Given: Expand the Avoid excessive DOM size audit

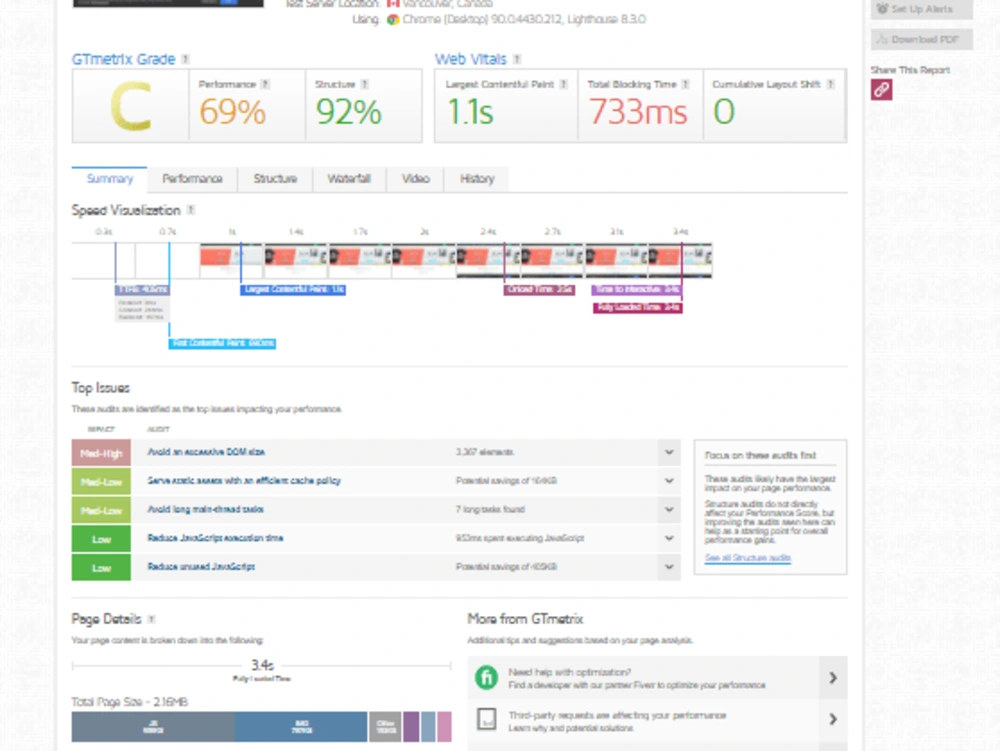Looking at the screenshot, I should pyautogui.click(x=669, y=453).
